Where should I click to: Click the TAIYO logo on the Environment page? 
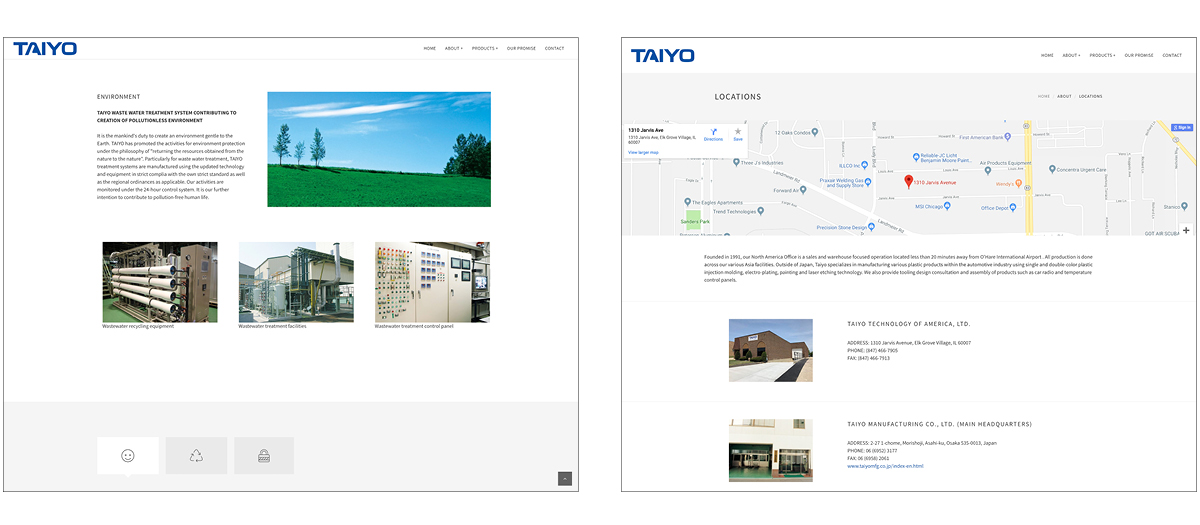[x=45, y=48]
